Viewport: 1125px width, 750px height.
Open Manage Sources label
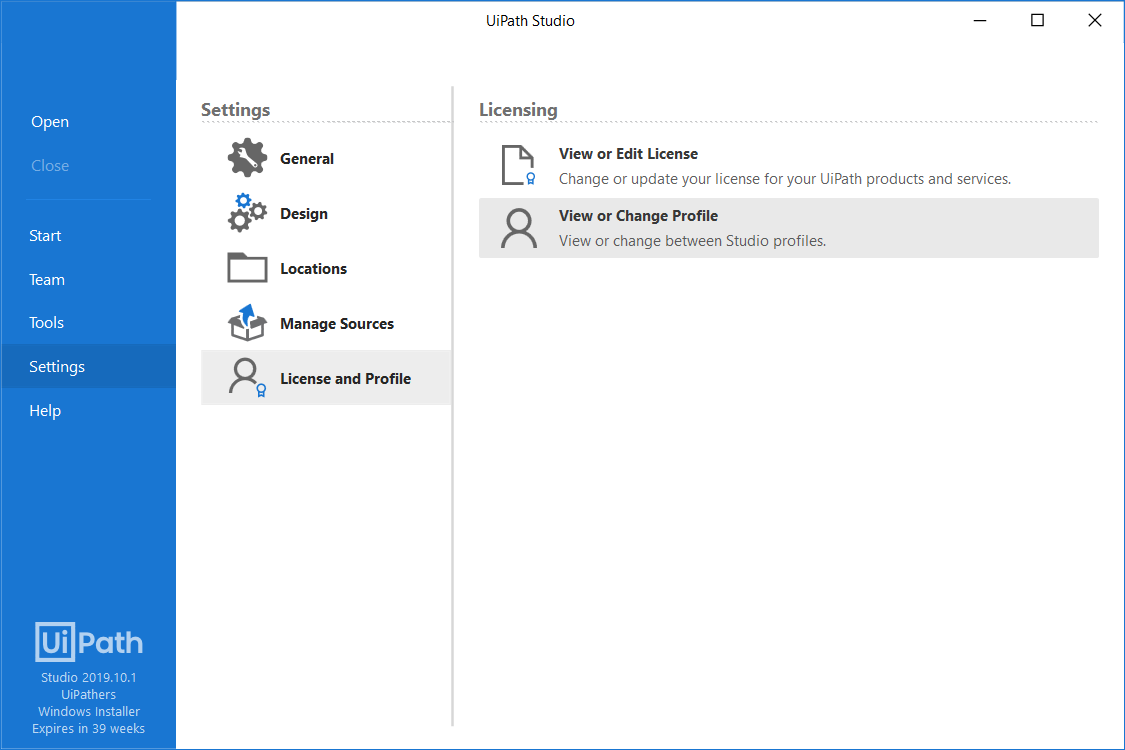coord(336,324)
